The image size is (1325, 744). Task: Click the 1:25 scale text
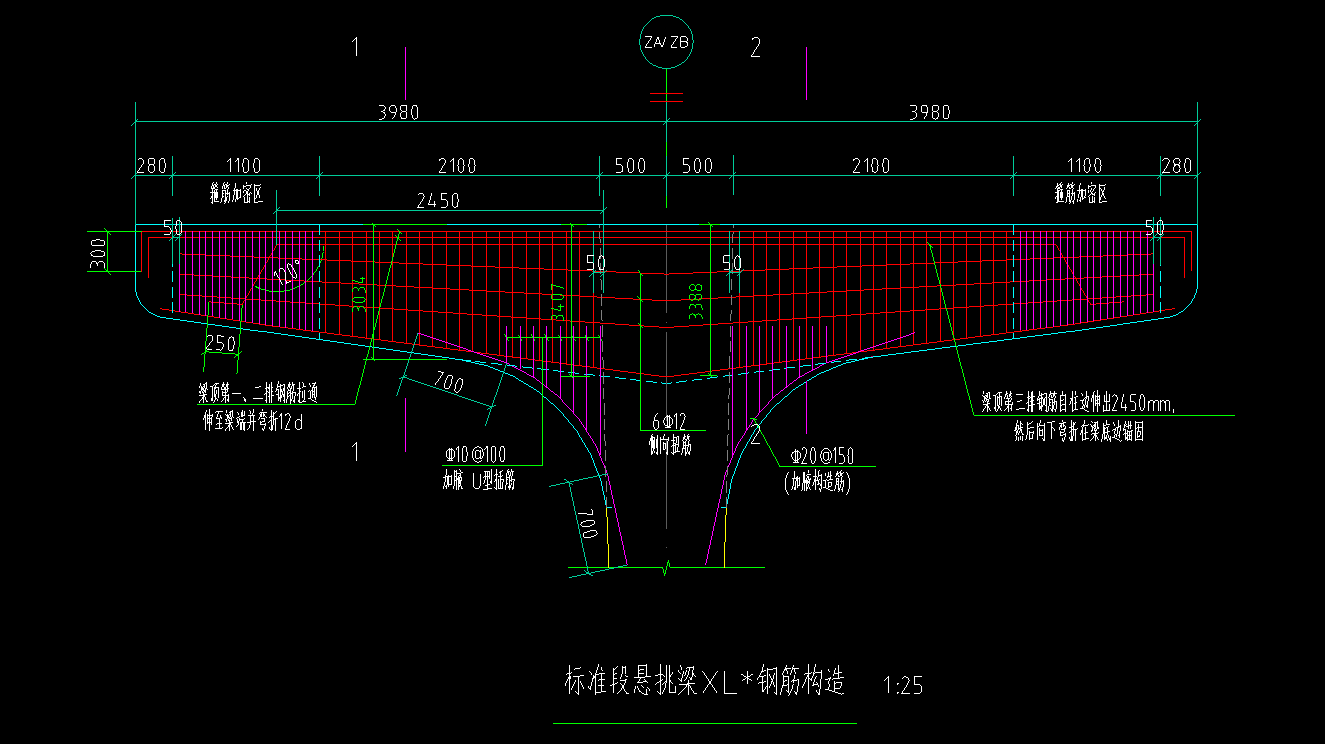coord(904,686)
